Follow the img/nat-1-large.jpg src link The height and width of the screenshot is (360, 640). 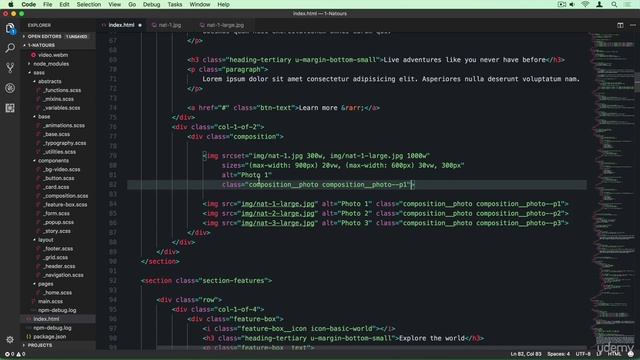(x=278, y=204)
